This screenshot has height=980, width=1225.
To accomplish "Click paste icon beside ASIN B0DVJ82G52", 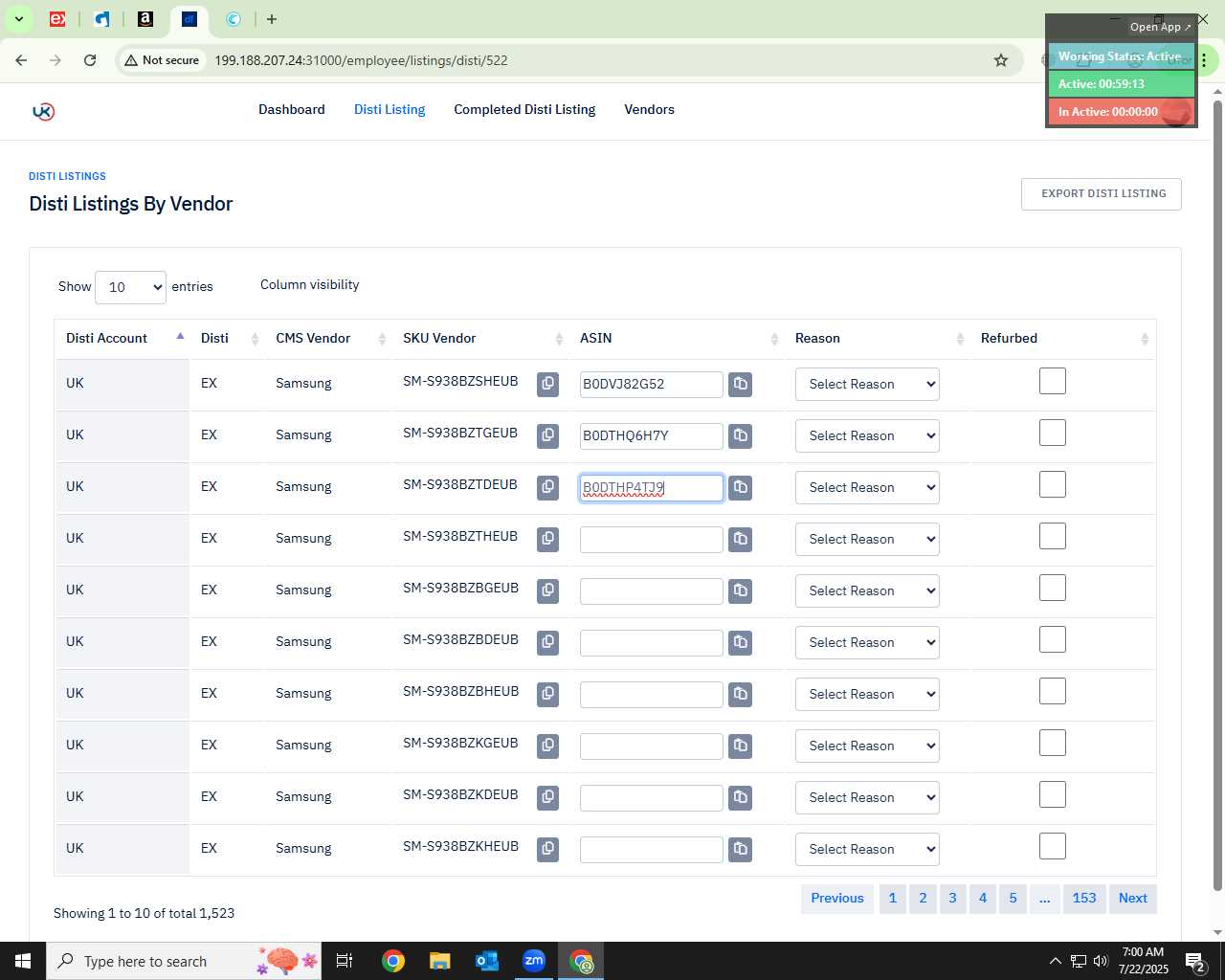I will tap(740, 384).
